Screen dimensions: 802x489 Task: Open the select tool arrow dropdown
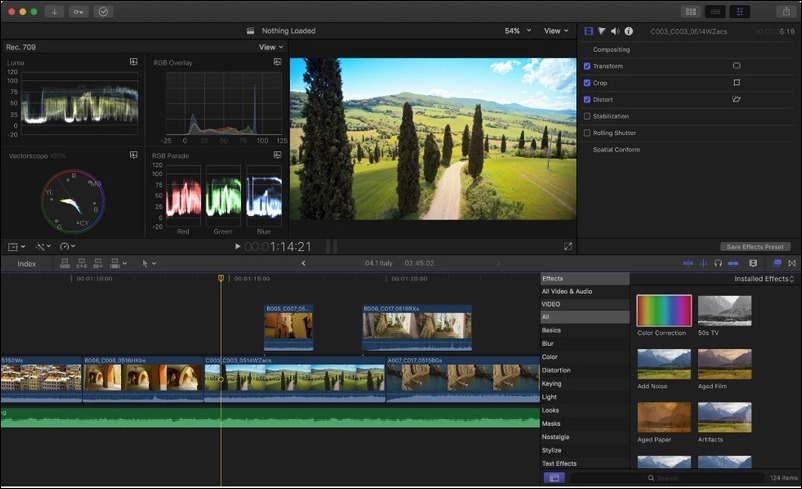tap(149, 263)
